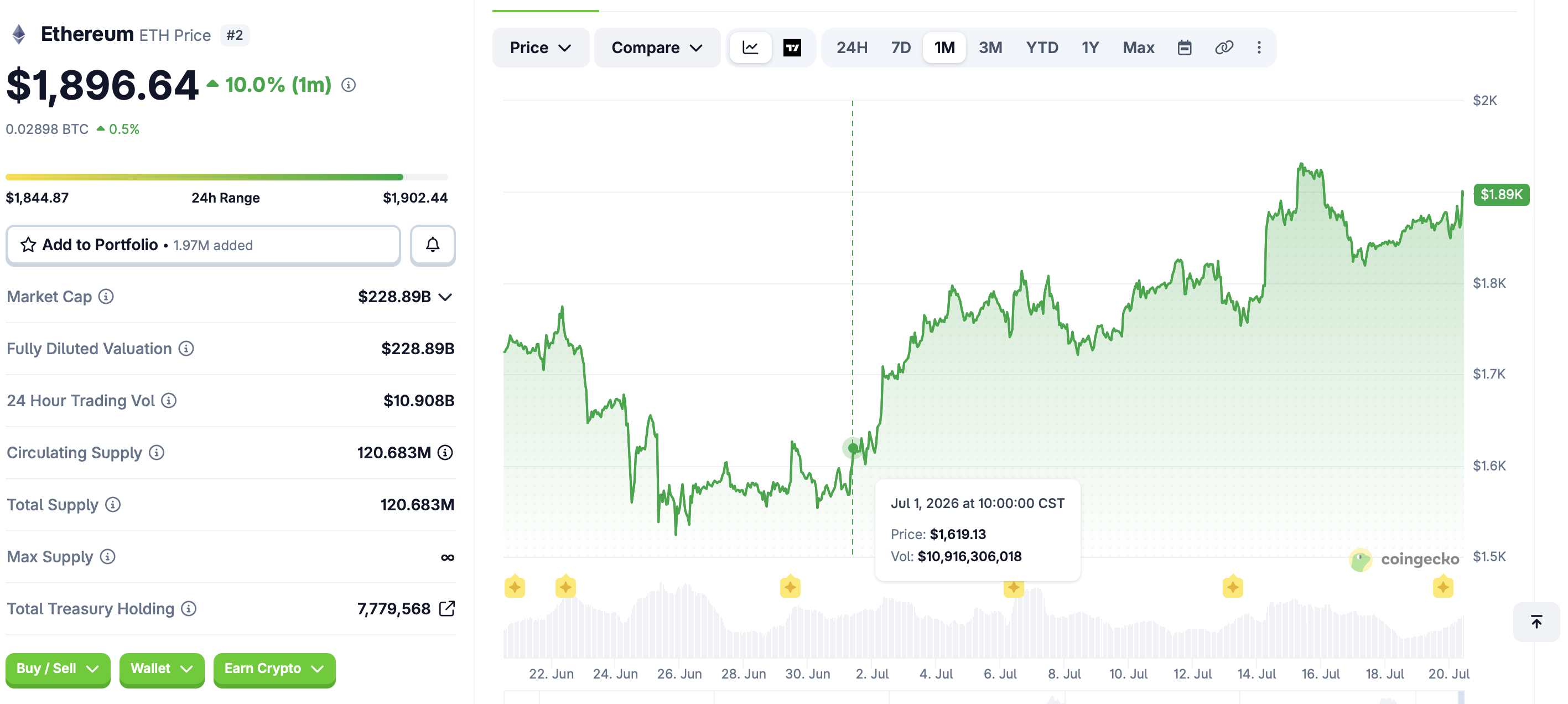The image size is (1568, 704).
Task: Expand the Price dropdown
Action: [x=541, y=48]
